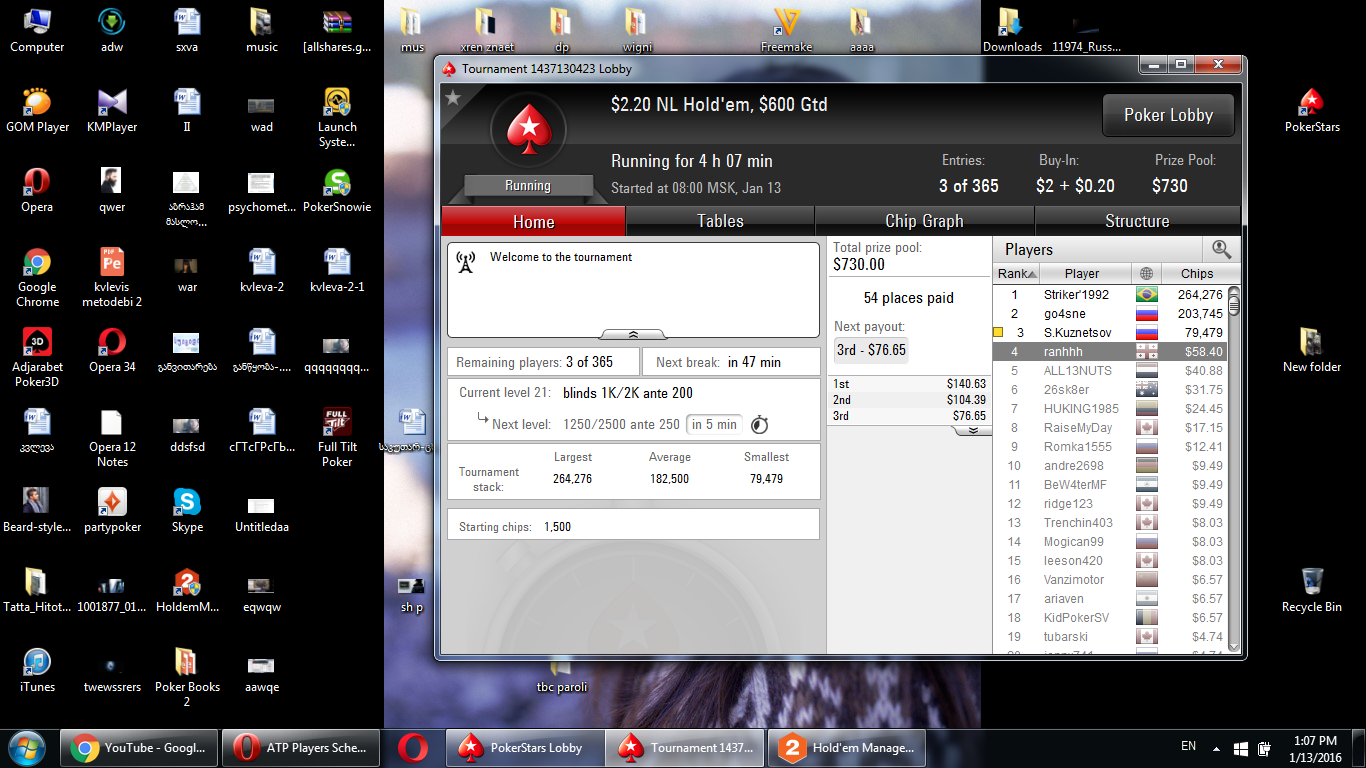
Task: Open the Windows Start menu
Action: click(x=26, y=747)
